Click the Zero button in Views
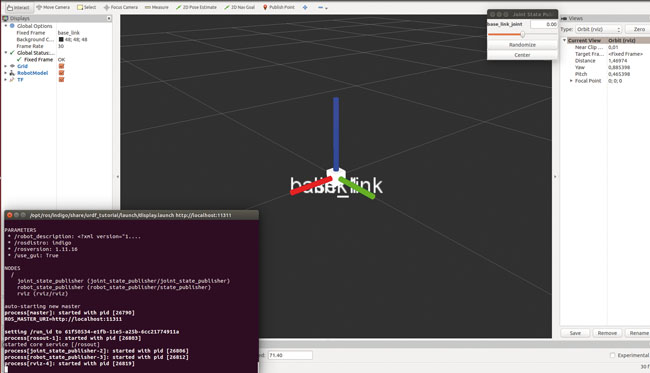The height and width of the screenshot is (373, 650). point(639,29)
